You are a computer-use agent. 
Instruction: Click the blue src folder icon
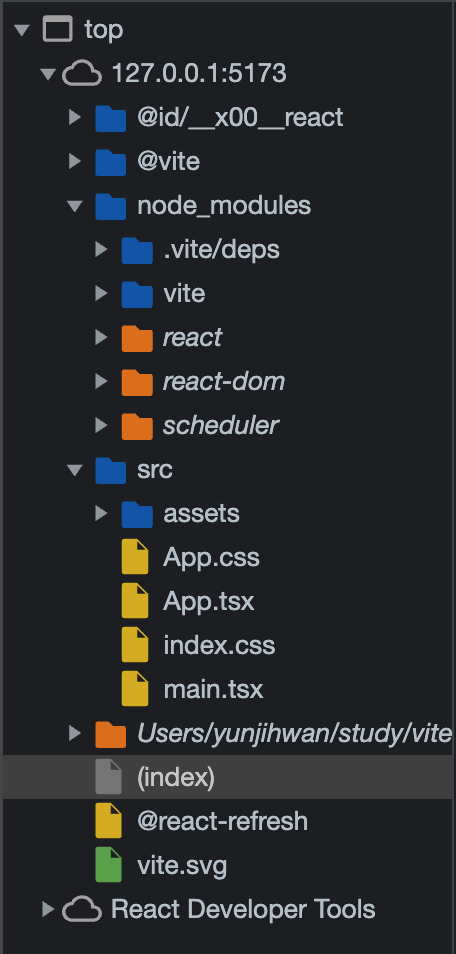[110, 470]
